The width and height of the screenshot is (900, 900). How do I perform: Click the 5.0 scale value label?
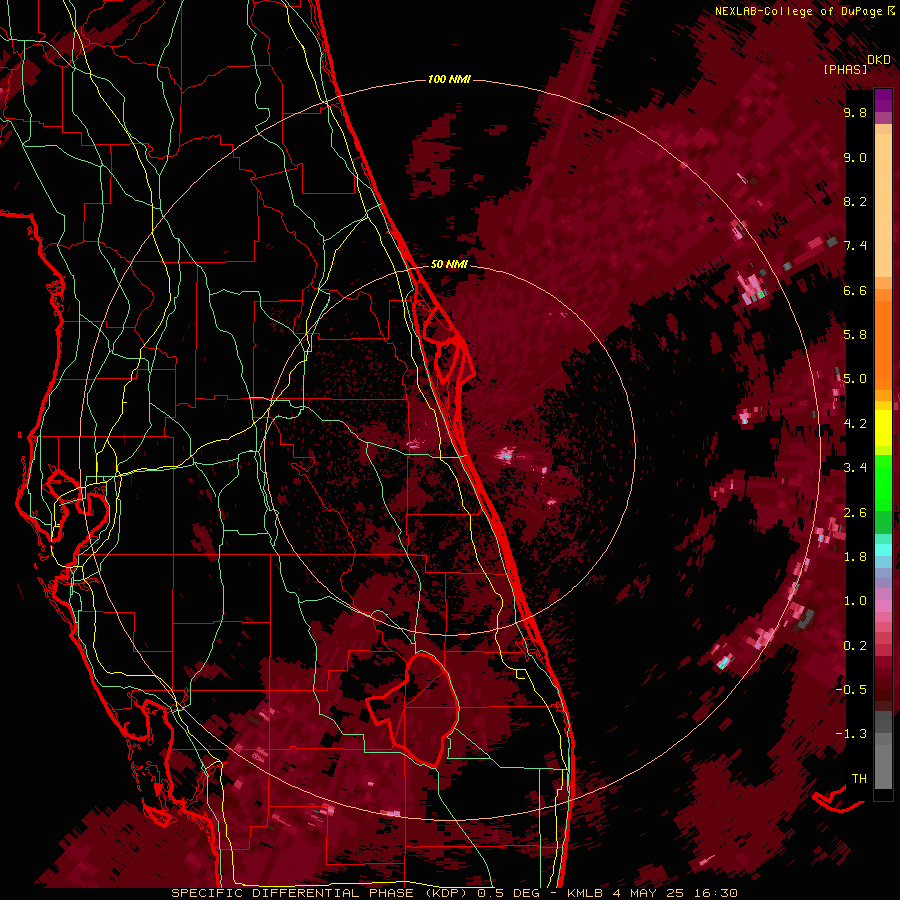pos(855,379)
